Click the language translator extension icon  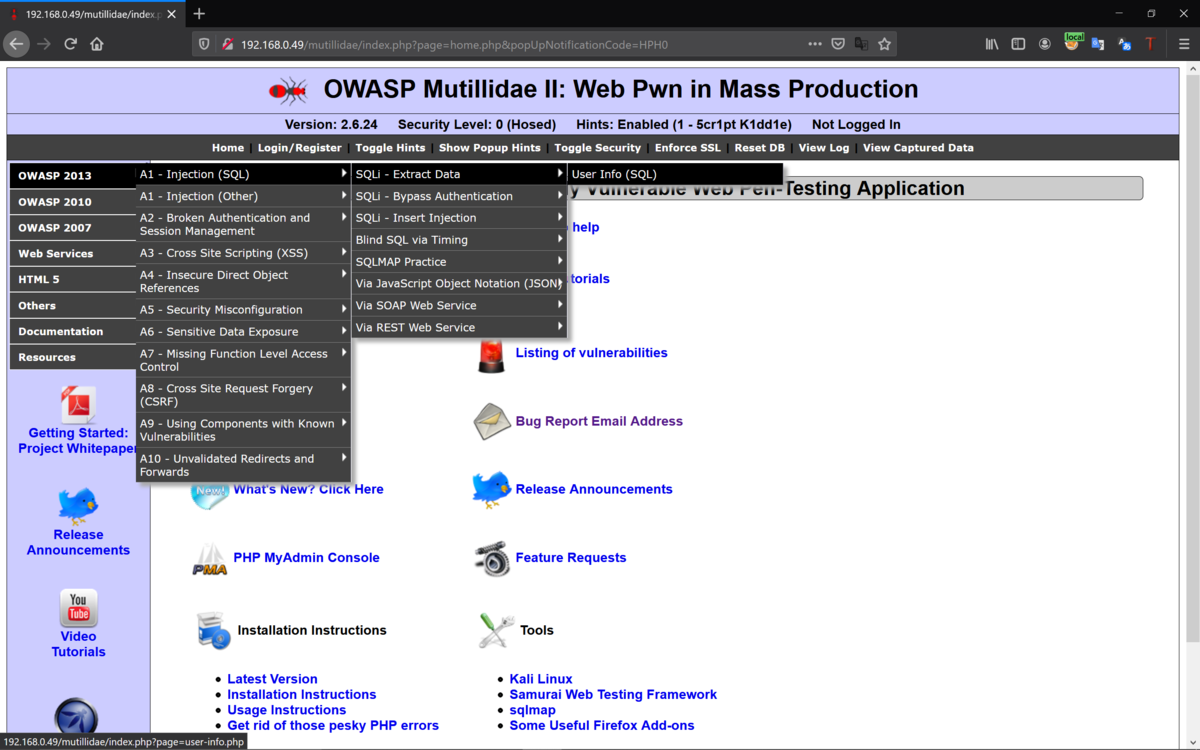pyautogui.click(x=1124, y=44)
